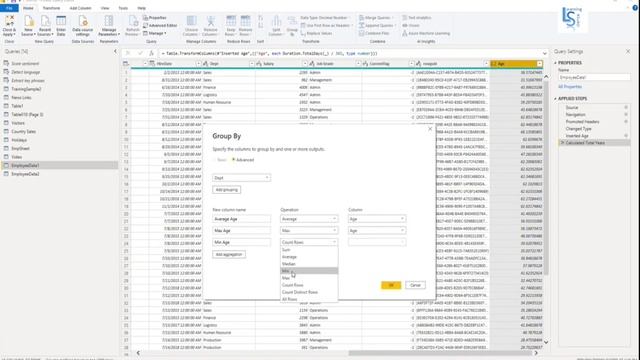Click the Refresh Preview icon
The image size is (640, 360).
(x=133, y=26)
